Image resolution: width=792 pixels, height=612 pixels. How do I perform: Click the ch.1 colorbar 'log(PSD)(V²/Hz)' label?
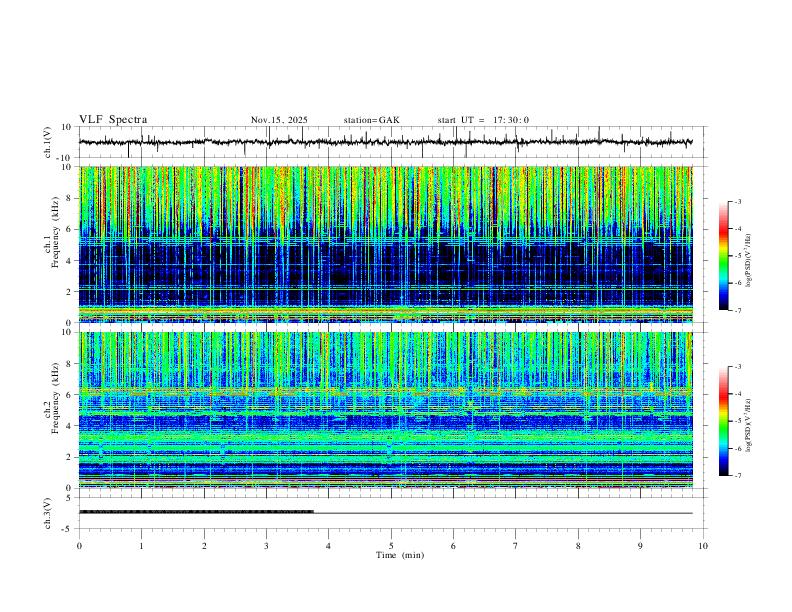[x=749, y=260]
